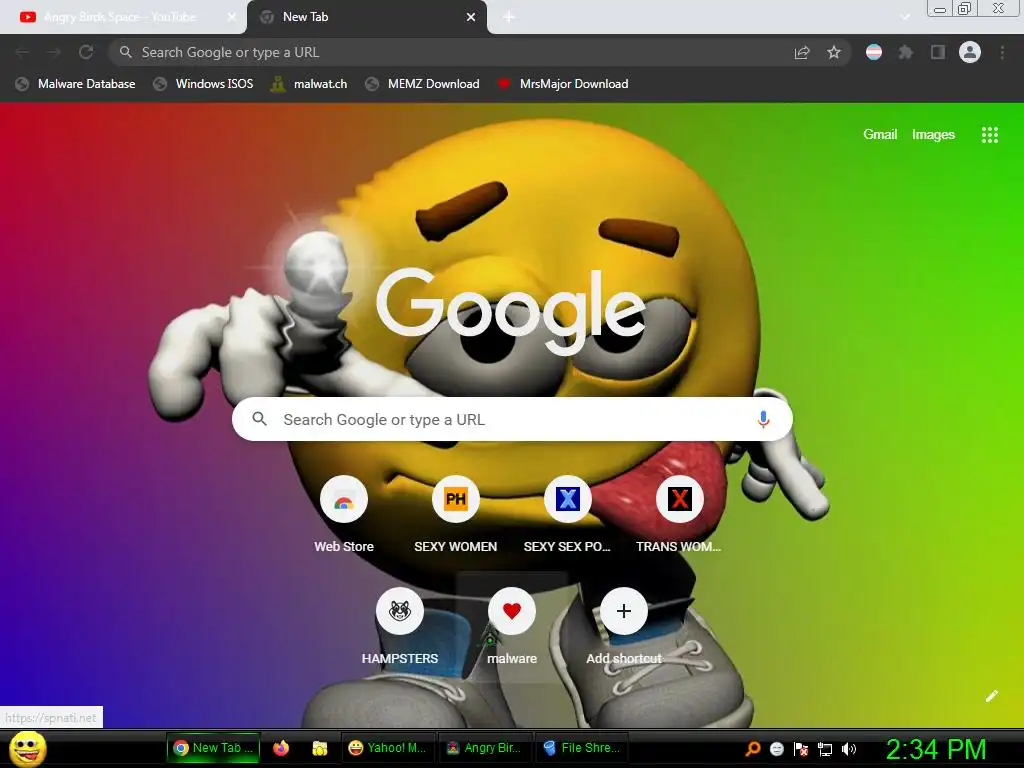Bookmark this tab with the star icon
Screen dimensions: 1024x768
(834, 52)
